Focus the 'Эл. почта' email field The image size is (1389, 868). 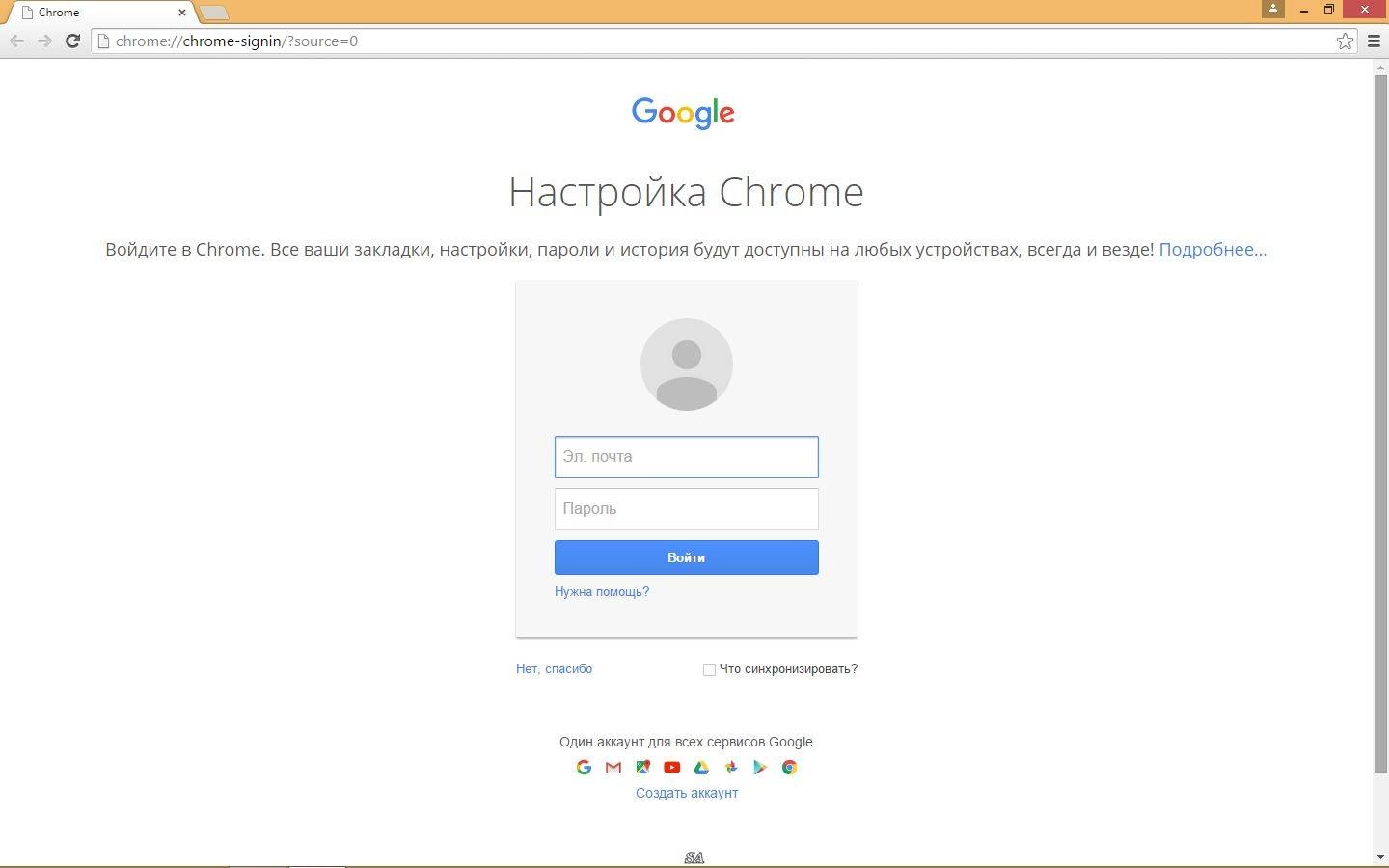687,457
